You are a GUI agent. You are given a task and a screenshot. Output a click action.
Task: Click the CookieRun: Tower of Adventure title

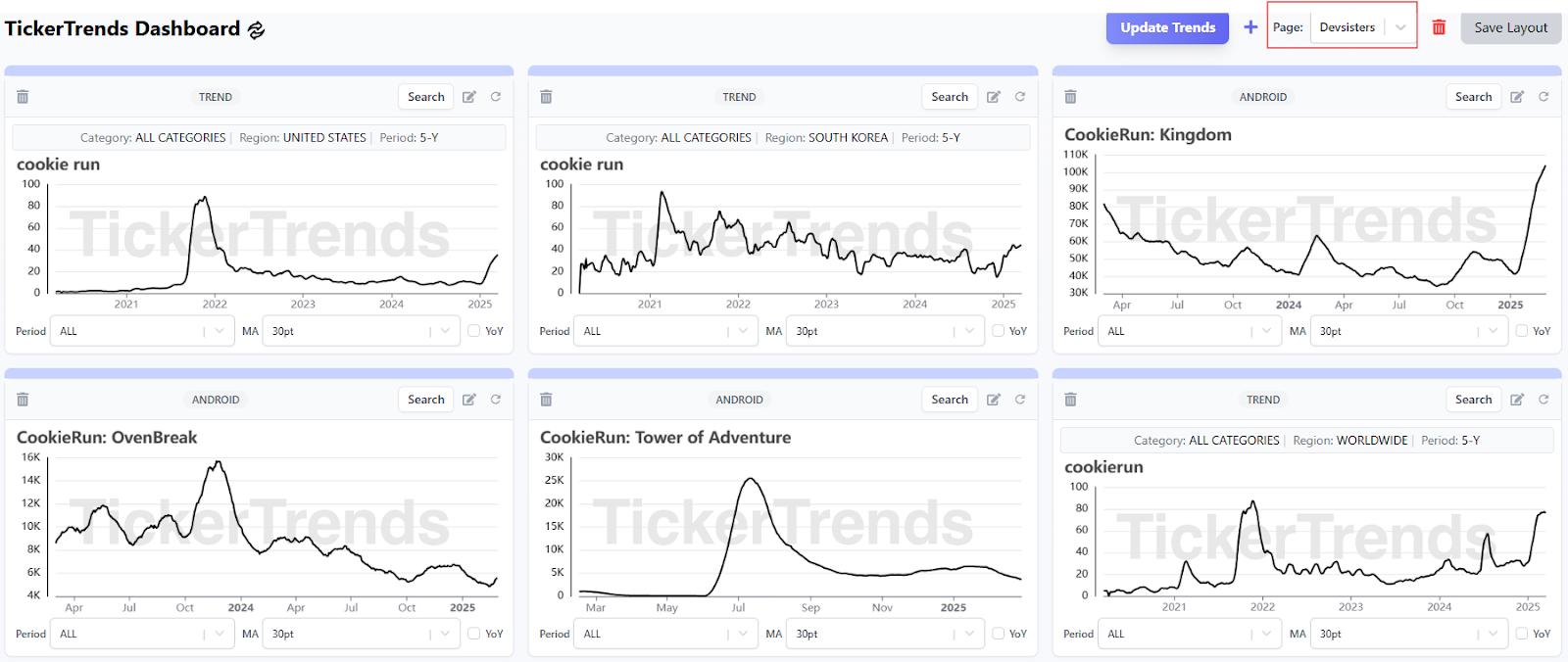(665, 437)
